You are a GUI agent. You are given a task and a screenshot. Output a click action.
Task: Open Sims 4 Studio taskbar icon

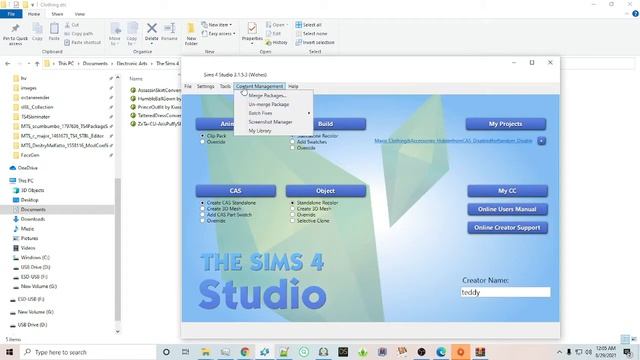coord(264,352)
